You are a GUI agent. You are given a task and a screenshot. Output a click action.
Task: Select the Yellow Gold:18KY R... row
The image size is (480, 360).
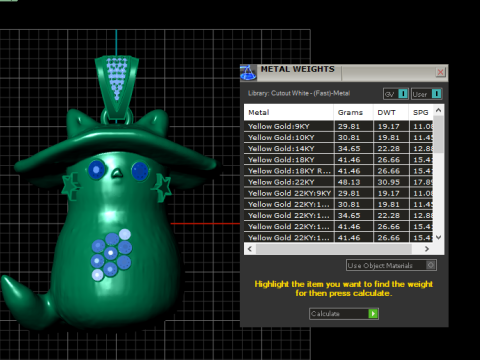[x=339, y=171]
